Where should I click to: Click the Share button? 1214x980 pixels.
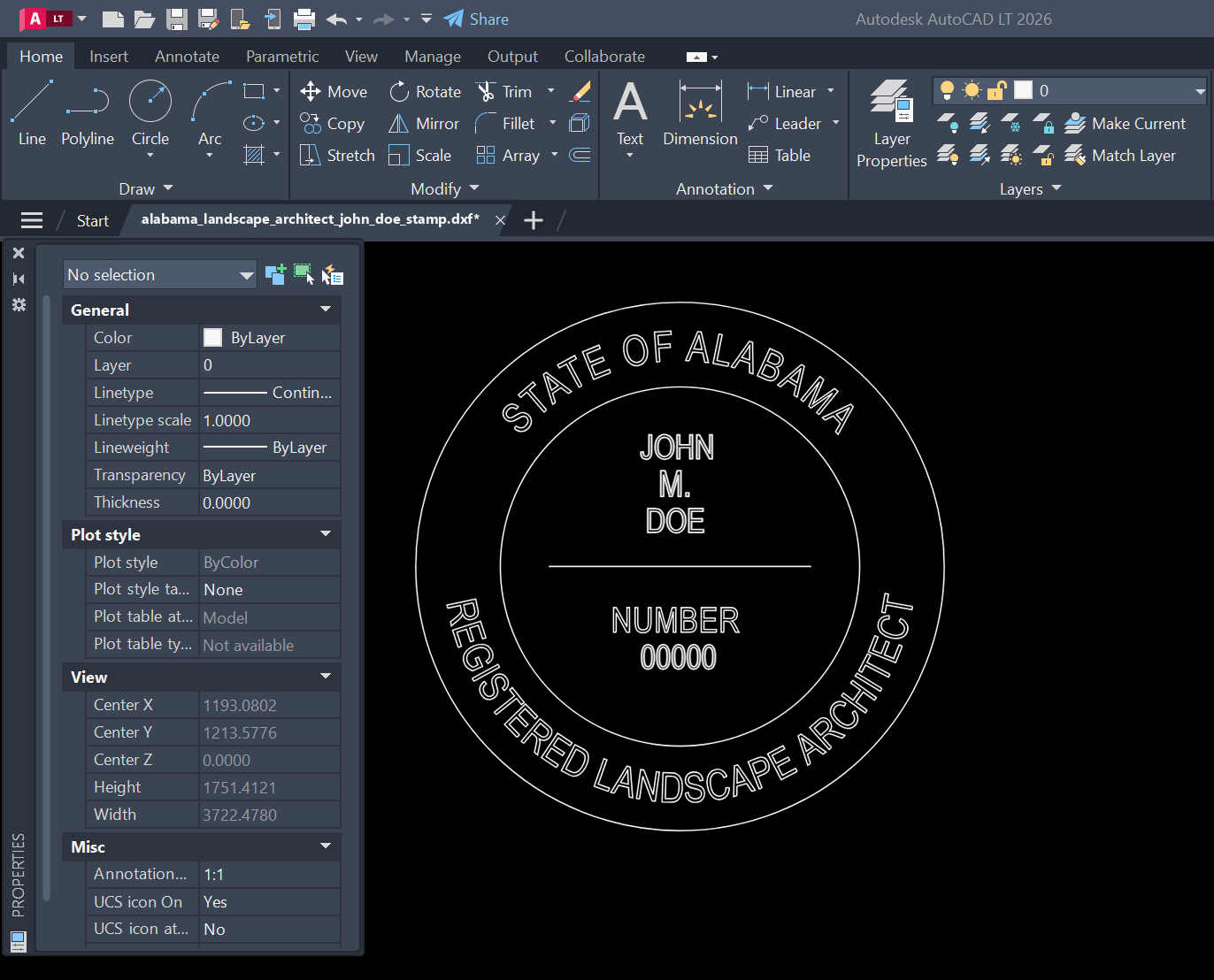point(476,19)
